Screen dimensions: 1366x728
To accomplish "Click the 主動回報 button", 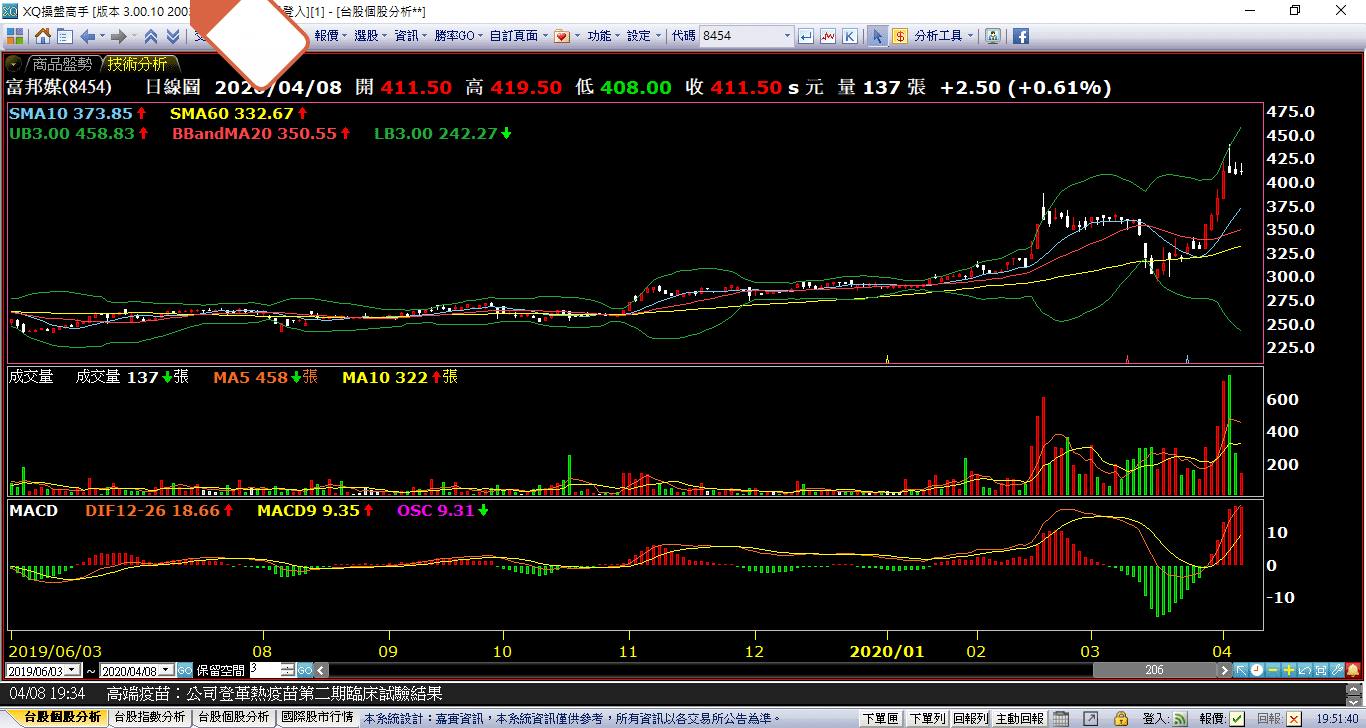I will click(x=1019, y=718).
